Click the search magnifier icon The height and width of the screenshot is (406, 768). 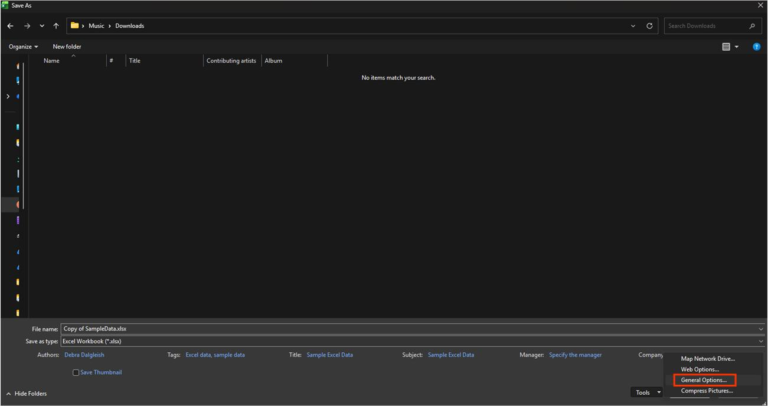click(752, 26)
